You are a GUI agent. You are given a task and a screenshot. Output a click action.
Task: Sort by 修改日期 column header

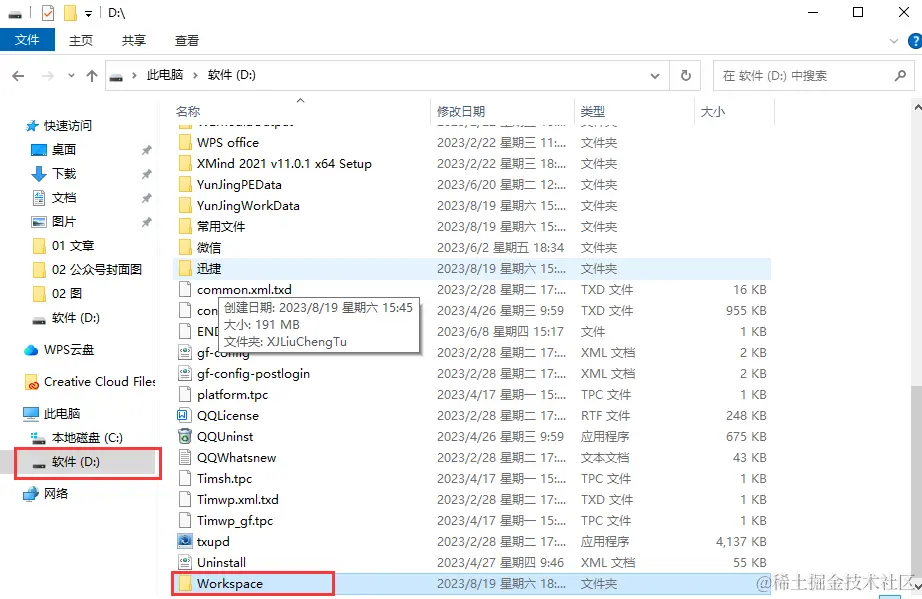461,111
